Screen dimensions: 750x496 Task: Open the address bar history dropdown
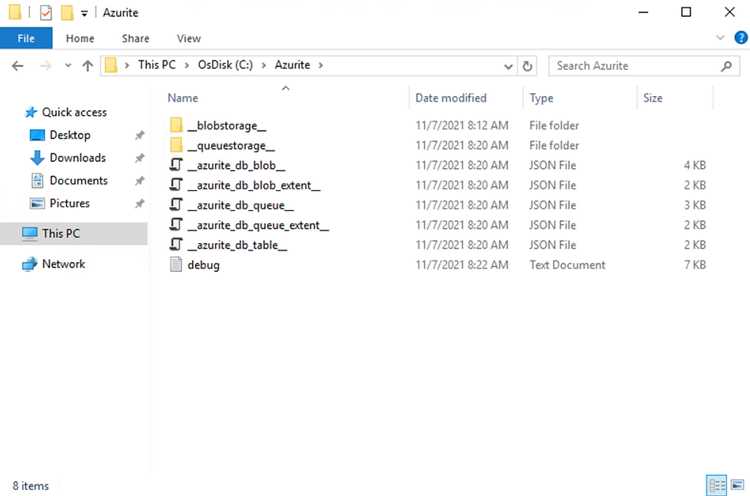click(x=508, y=66)
